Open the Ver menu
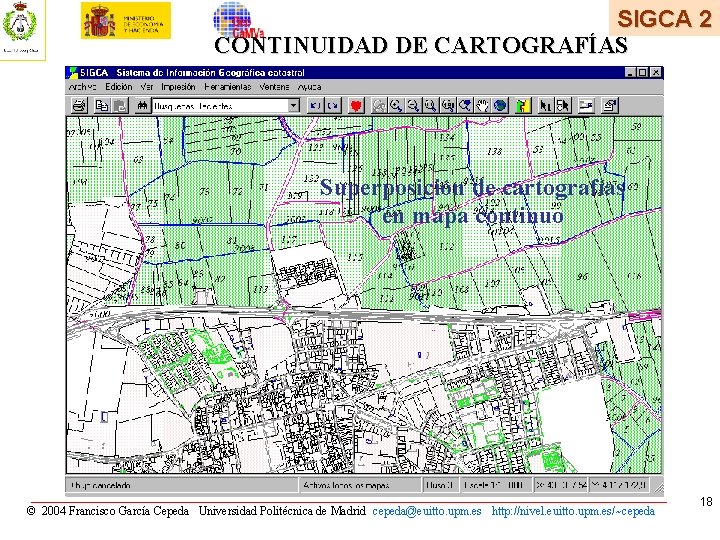This screenshot has width=720, height=540. point(147,87)
